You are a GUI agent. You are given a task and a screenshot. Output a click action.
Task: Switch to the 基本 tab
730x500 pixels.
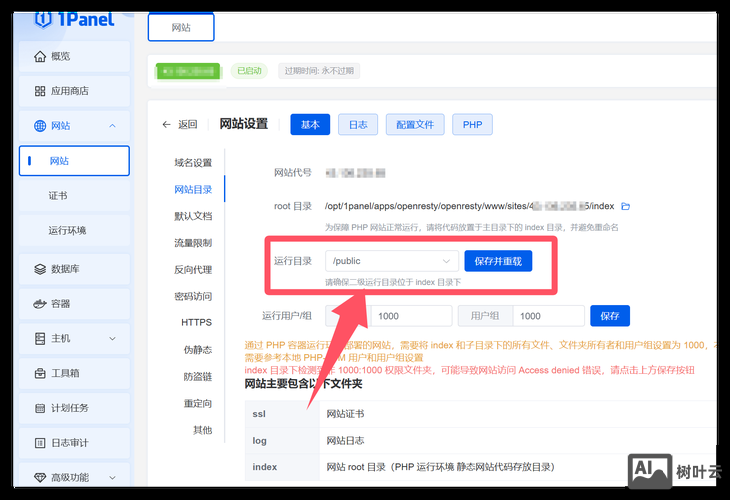point(310,125)
